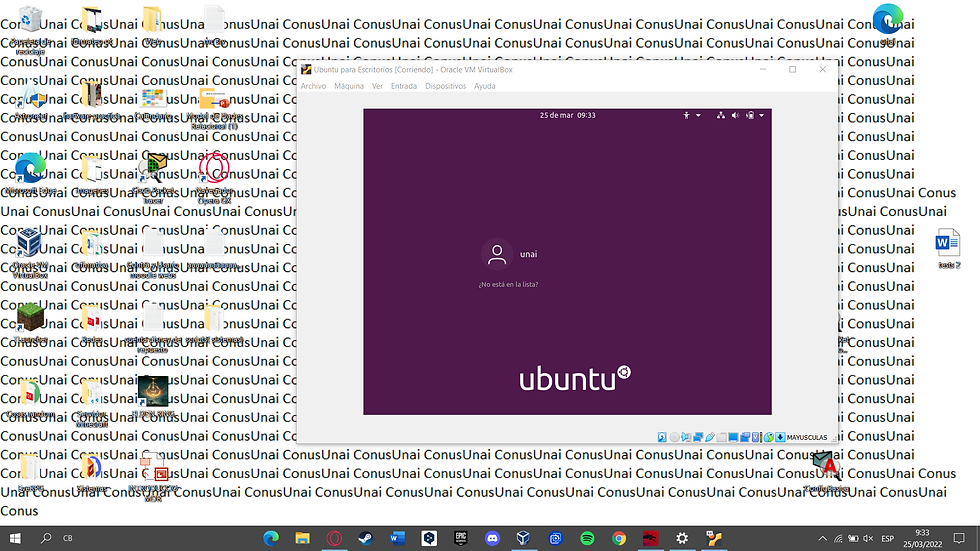This screenshot has width=980, height=551.
Task: Open the Ver menu in VirtualBox
Action: [378, 86]
